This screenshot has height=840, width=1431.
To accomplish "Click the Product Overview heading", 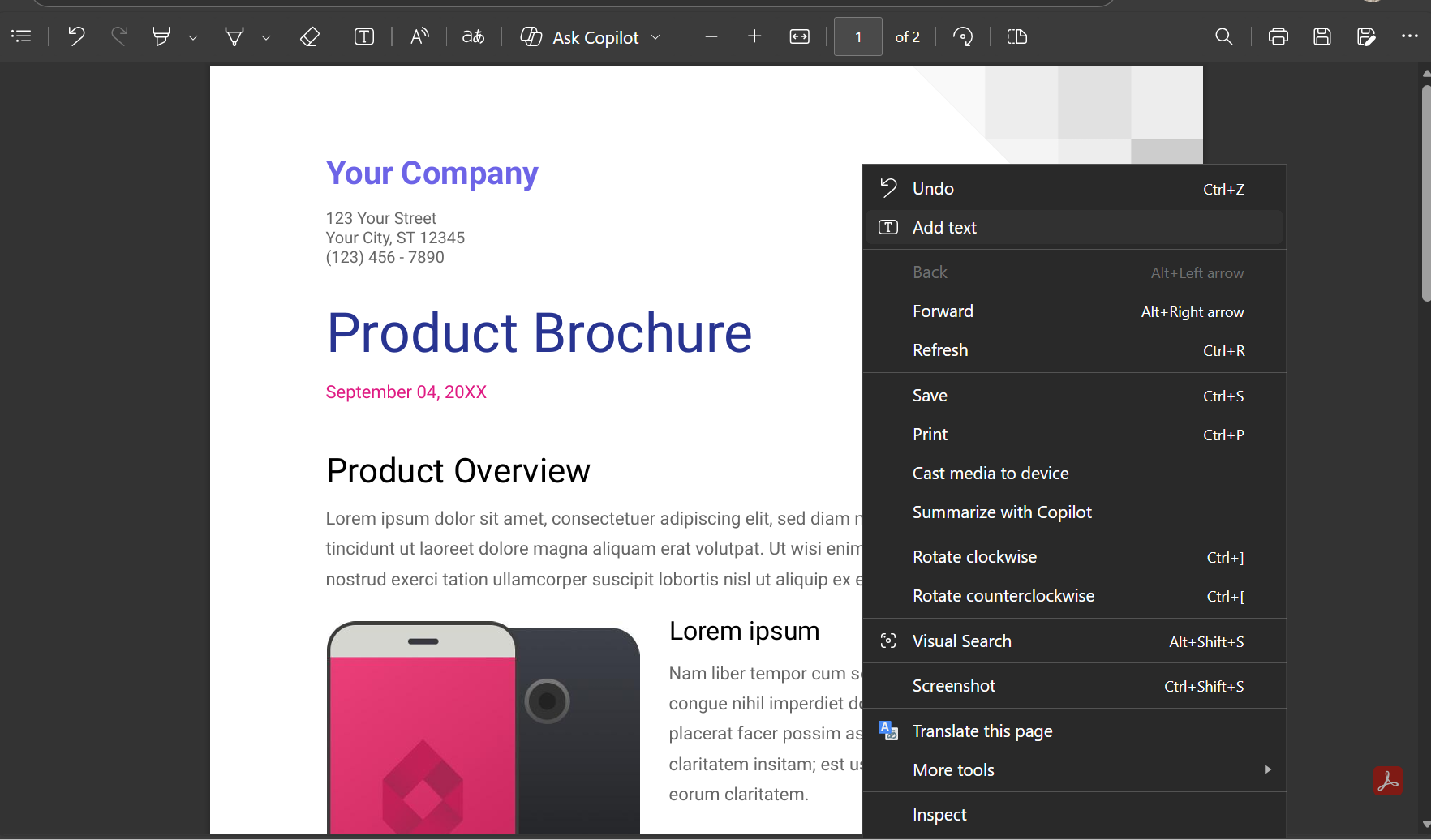I will [458, 471].
